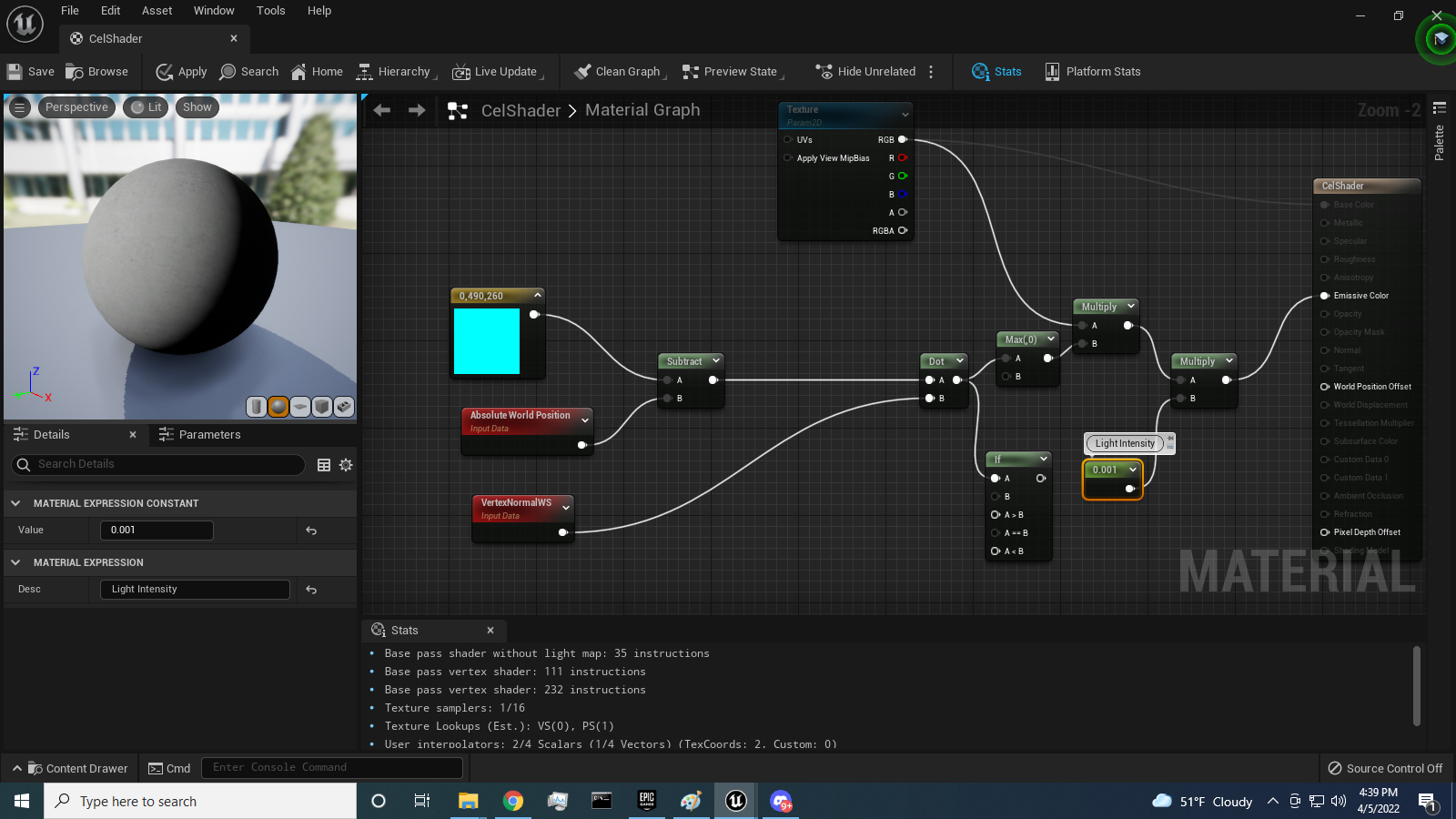Image resolution: width=1456 pixels, height=819 pixels.
Task: Expand the Texture Param2D node header
Action: tap(904, 114)
